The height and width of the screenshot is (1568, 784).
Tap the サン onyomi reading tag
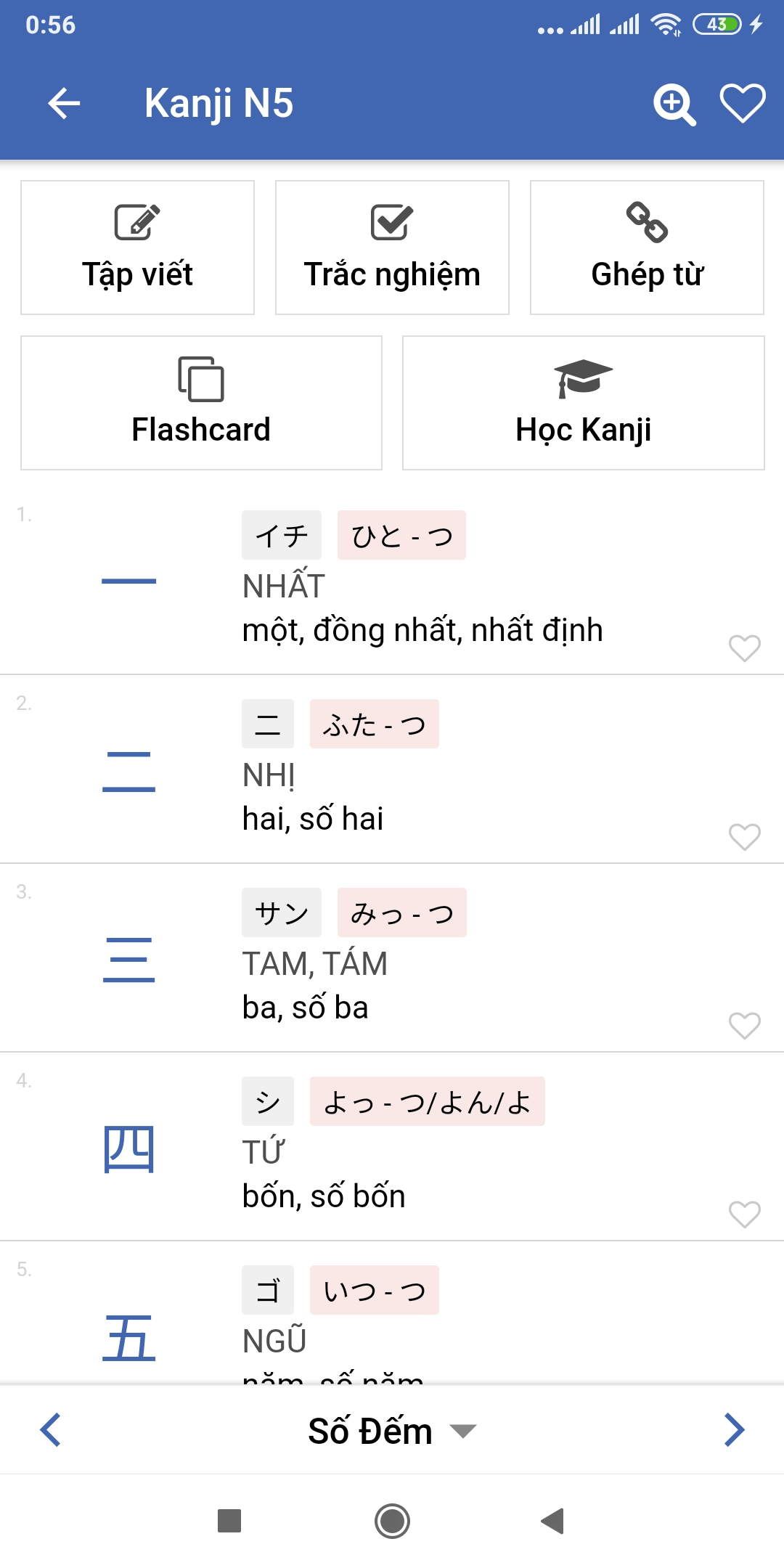[282, 912]
